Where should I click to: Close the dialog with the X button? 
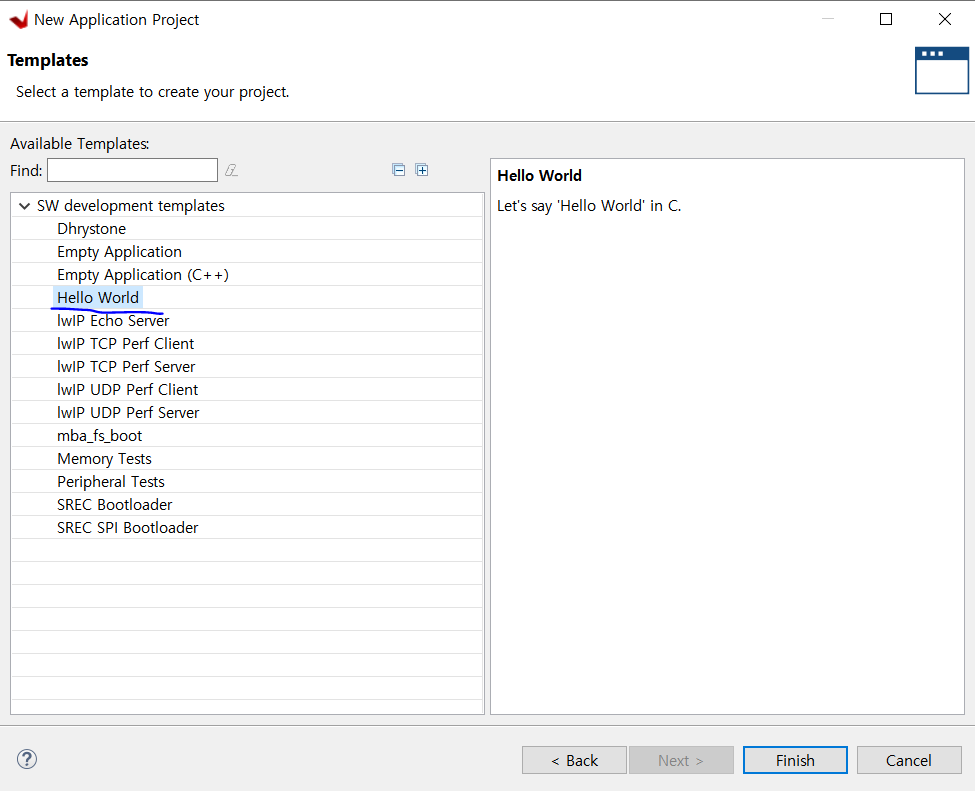point(945,19)
